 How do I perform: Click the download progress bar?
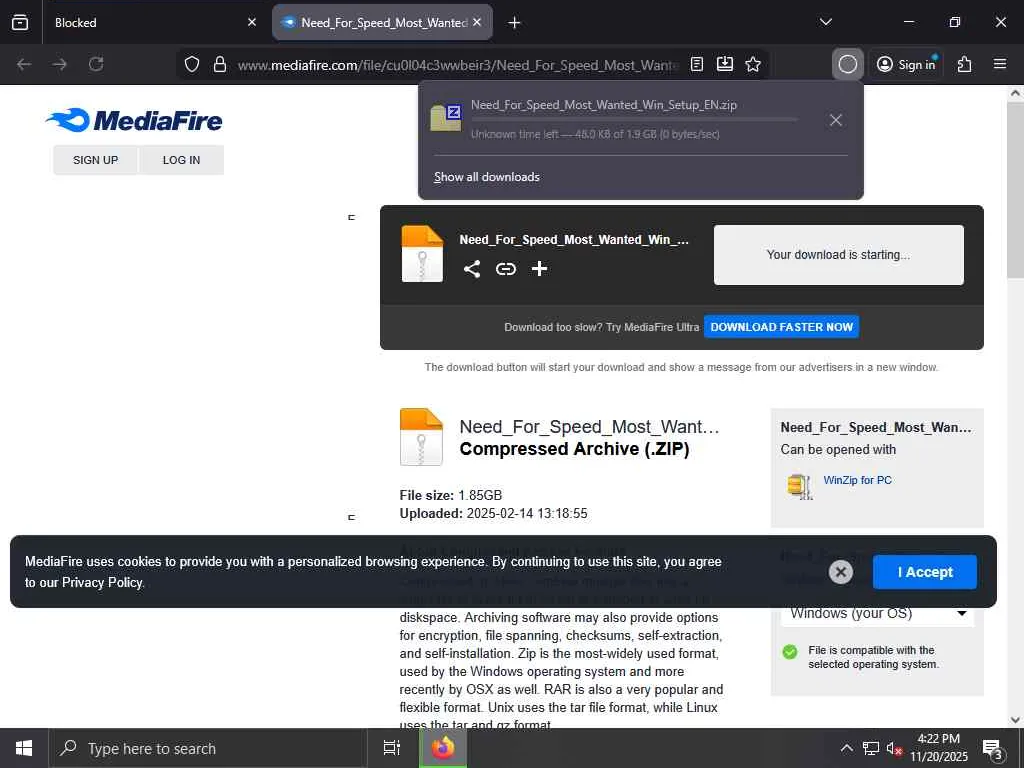(x=634, y=120)
